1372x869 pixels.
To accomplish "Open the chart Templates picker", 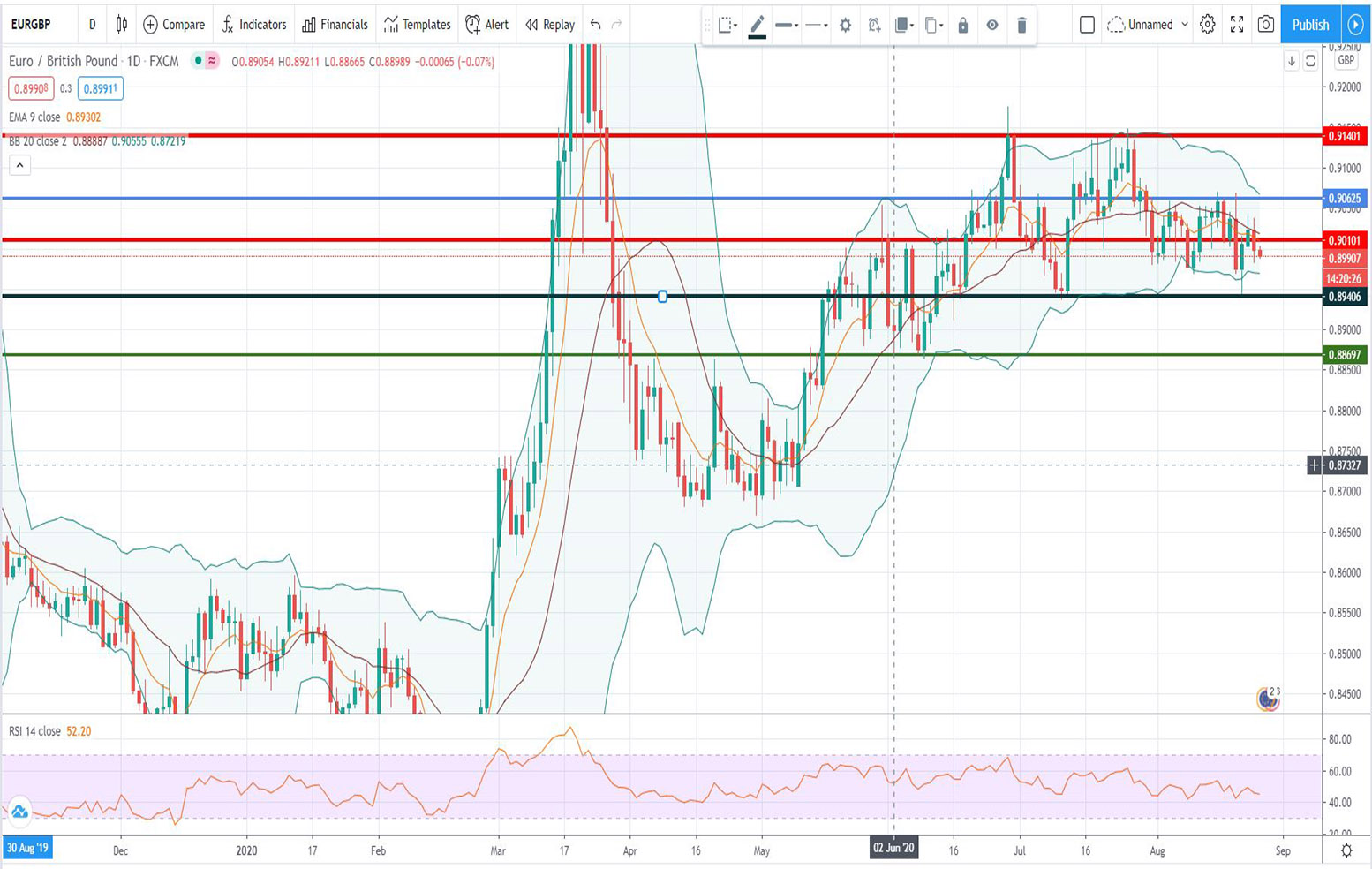I will 416,25.
